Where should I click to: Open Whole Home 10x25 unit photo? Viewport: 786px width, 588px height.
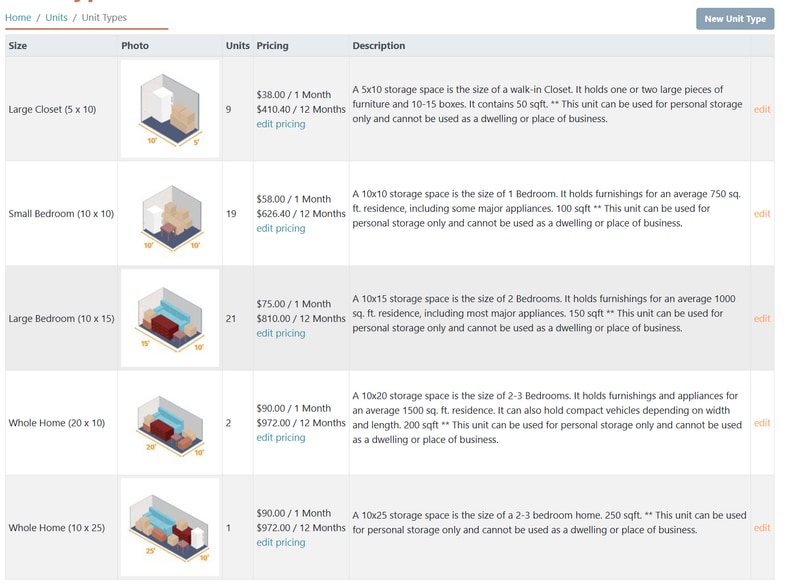click(x=170, y=527)
